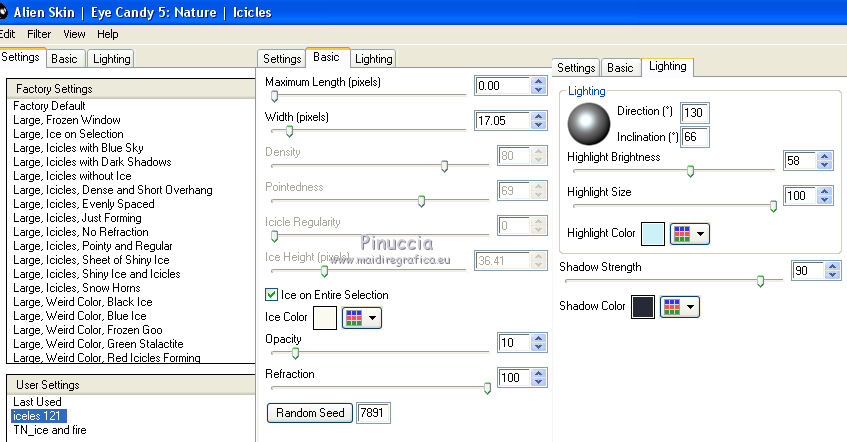Open the Ice Color palette dropdown
Viewport: 847px width, 442px height.
pos(361,318)
